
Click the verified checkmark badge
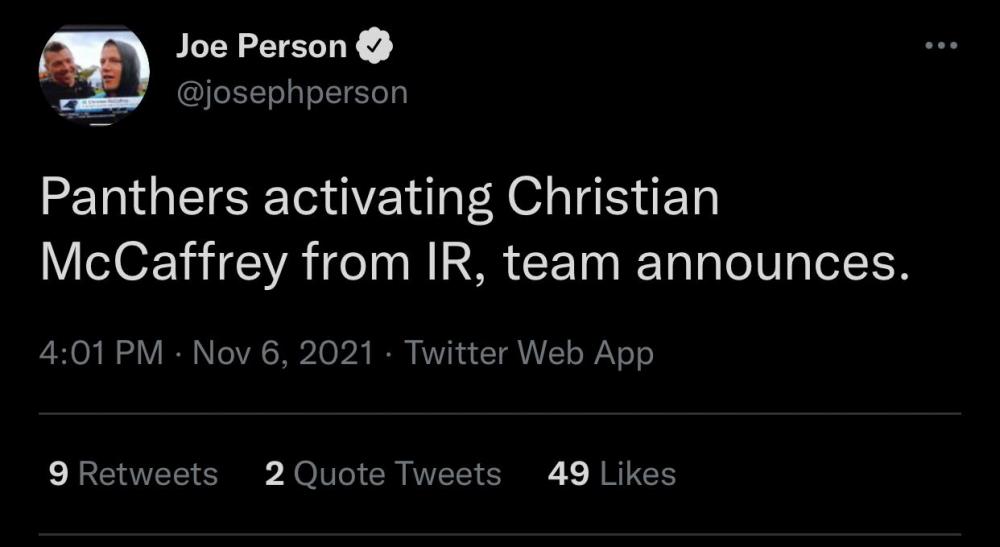[x=376, y=46]
